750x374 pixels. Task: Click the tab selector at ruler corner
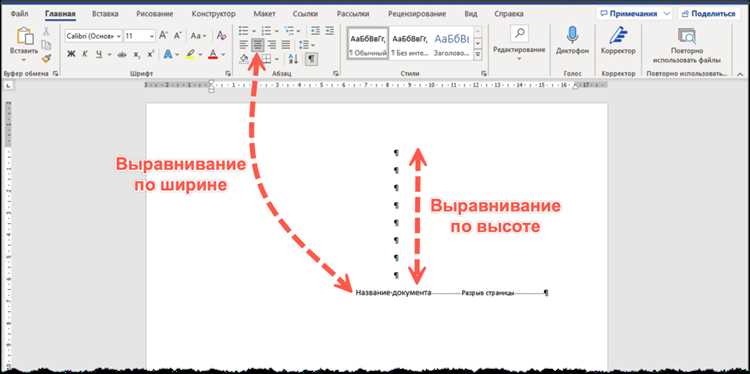tap(10, 86)
